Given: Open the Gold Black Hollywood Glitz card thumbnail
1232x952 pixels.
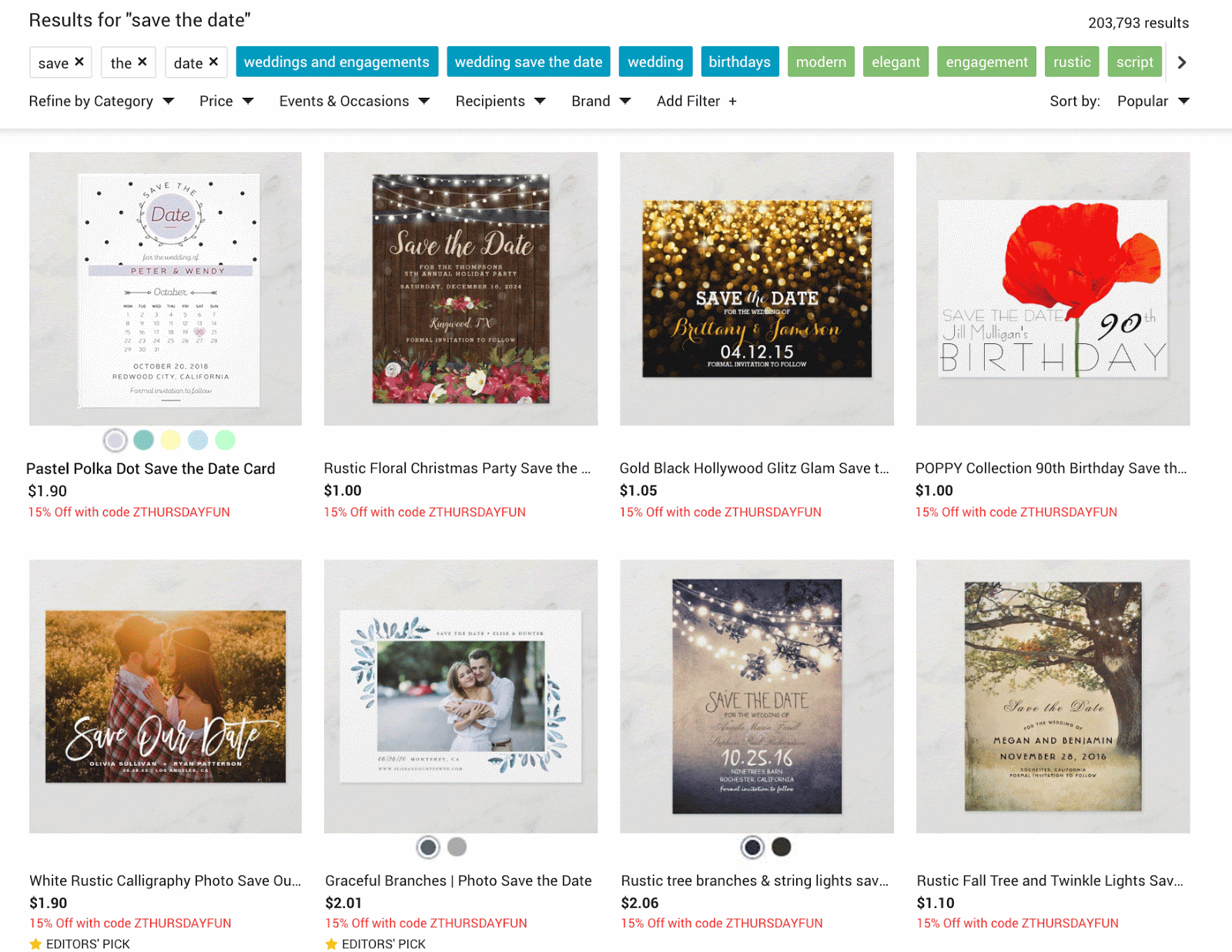Looking at the screenshot, I should (x=756, y=289).
